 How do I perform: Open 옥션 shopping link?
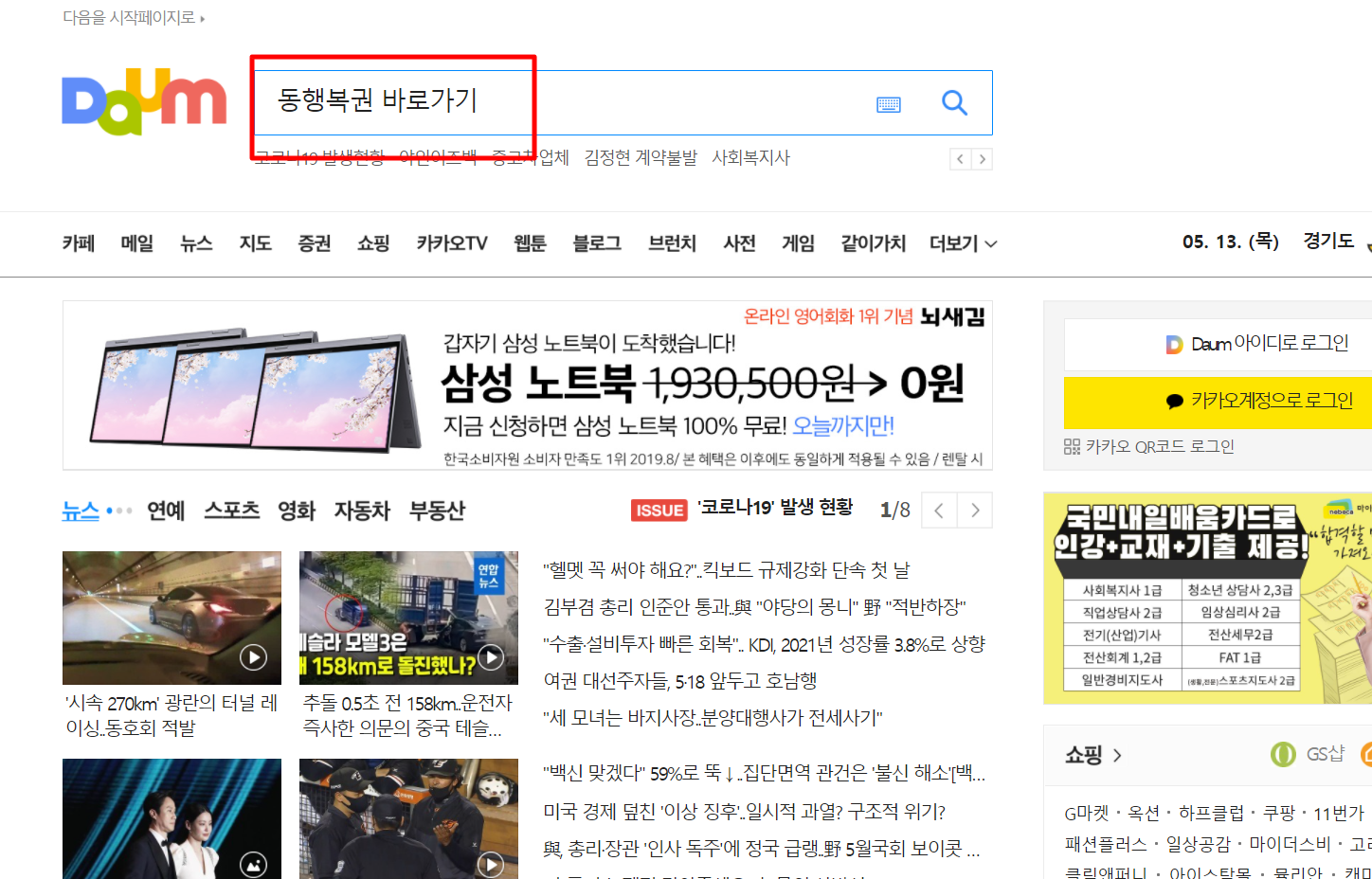[1144, 813]
